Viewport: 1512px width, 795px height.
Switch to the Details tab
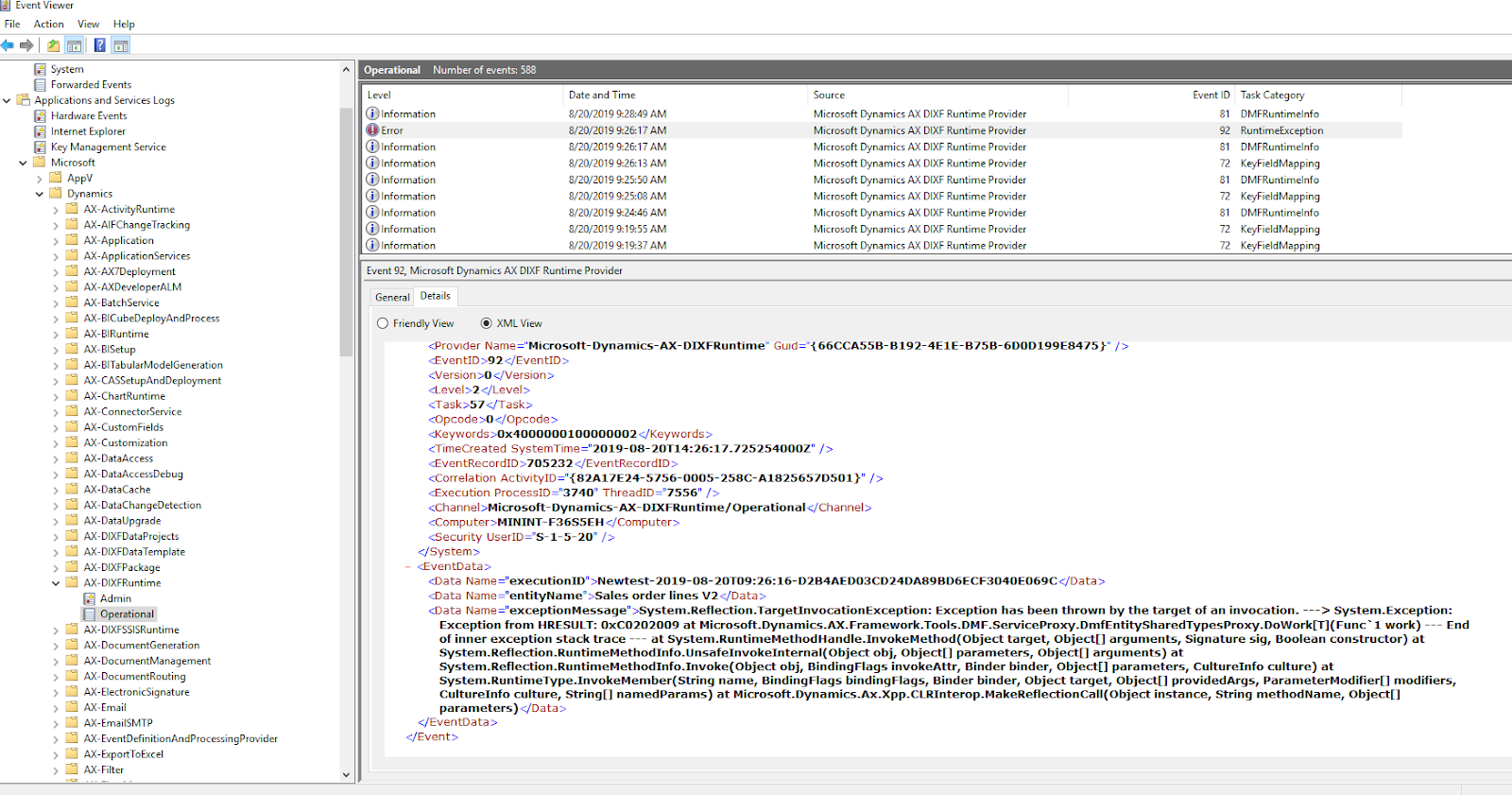click(x=436, y=296)
